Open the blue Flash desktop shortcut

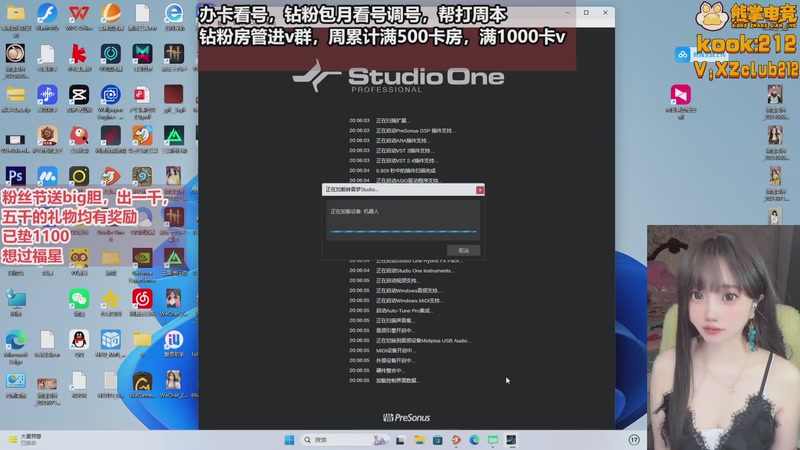click(x=47, y=14)
